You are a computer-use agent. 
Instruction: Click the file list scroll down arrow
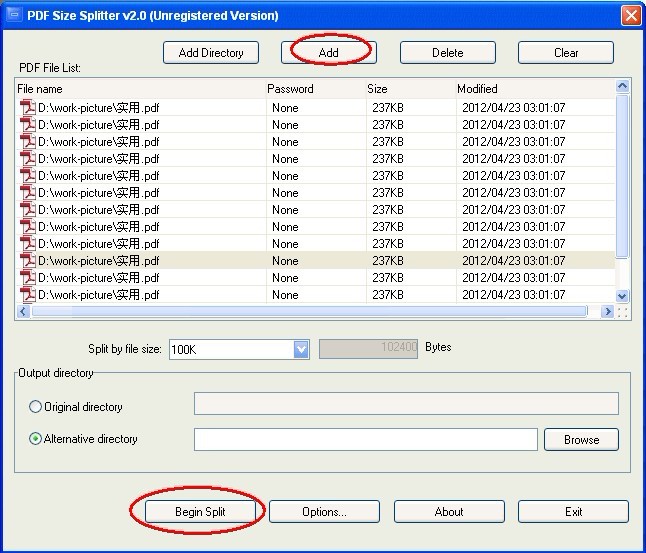[x=622, y=295]
